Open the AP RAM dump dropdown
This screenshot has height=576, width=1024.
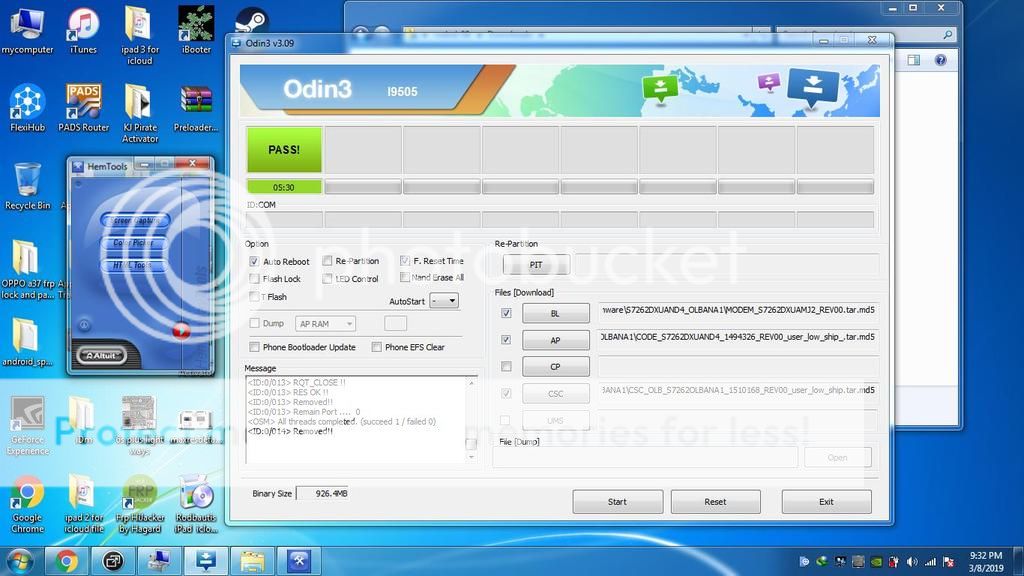325,324
